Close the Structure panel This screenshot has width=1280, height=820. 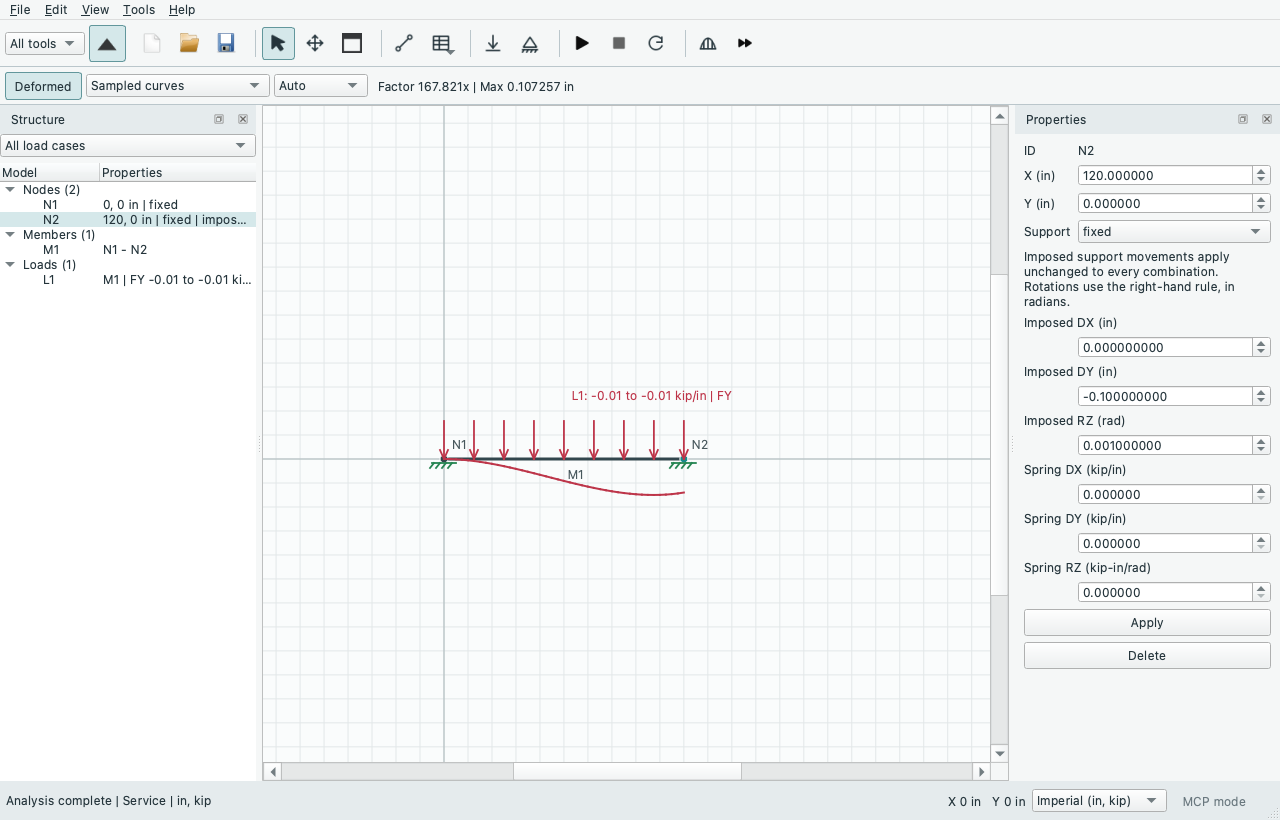[x=243, y=119]
